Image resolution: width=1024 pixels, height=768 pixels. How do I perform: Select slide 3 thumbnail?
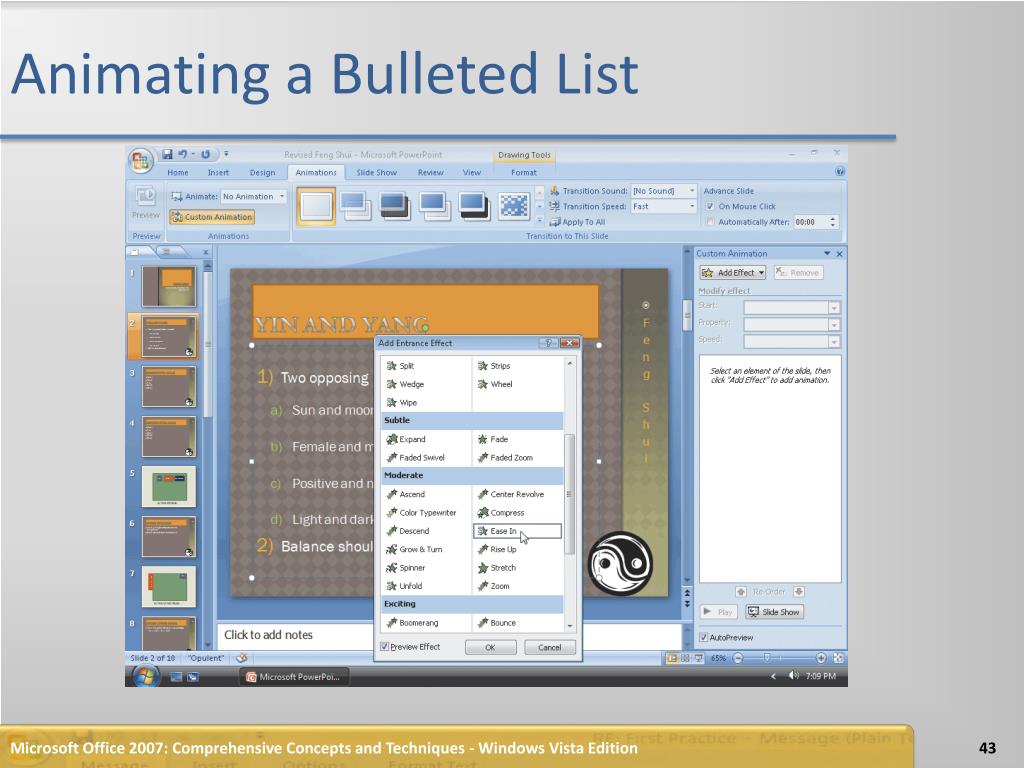(x=168, y=386)
